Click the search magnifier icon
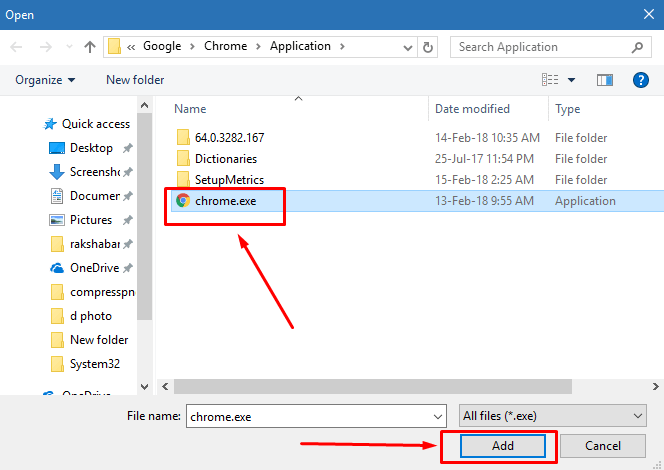The height and width of the screenshot is (470, 664). (x=637, y=47)
